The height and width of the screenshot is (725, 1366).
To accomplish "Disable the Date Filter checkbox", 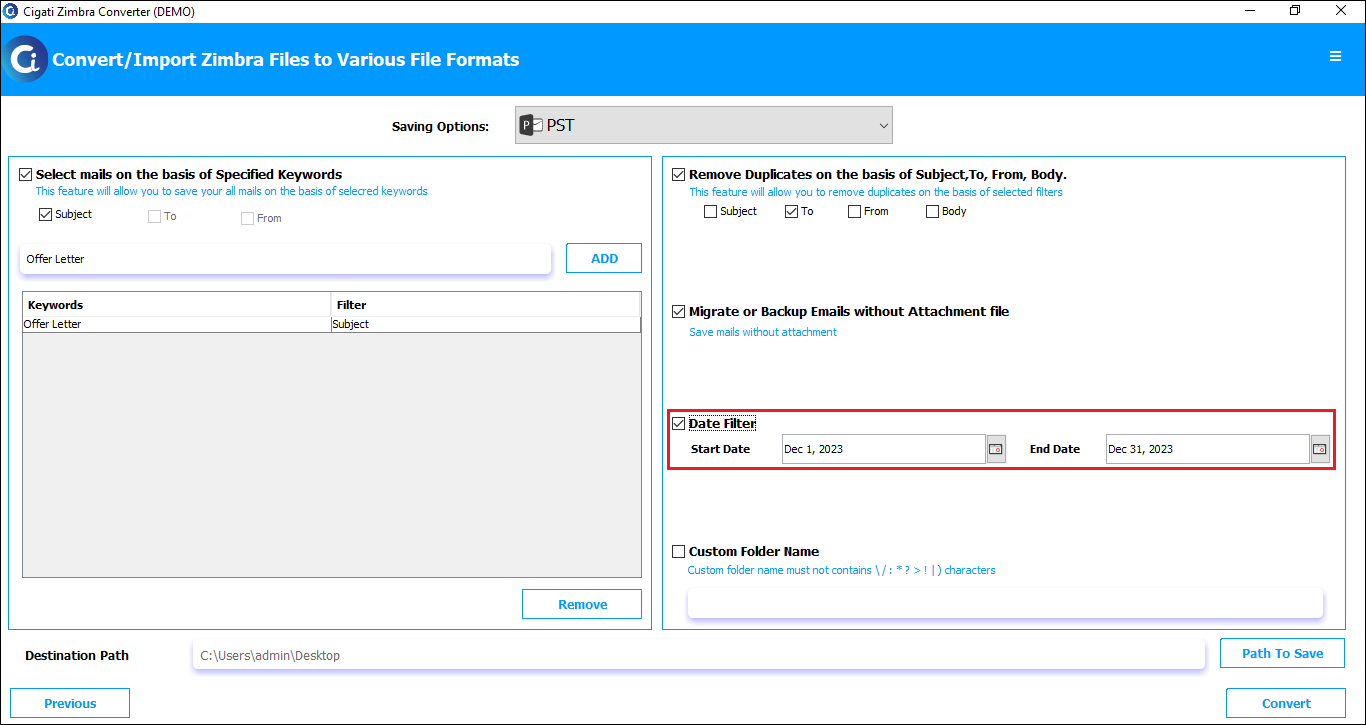I will click(679, 423).
